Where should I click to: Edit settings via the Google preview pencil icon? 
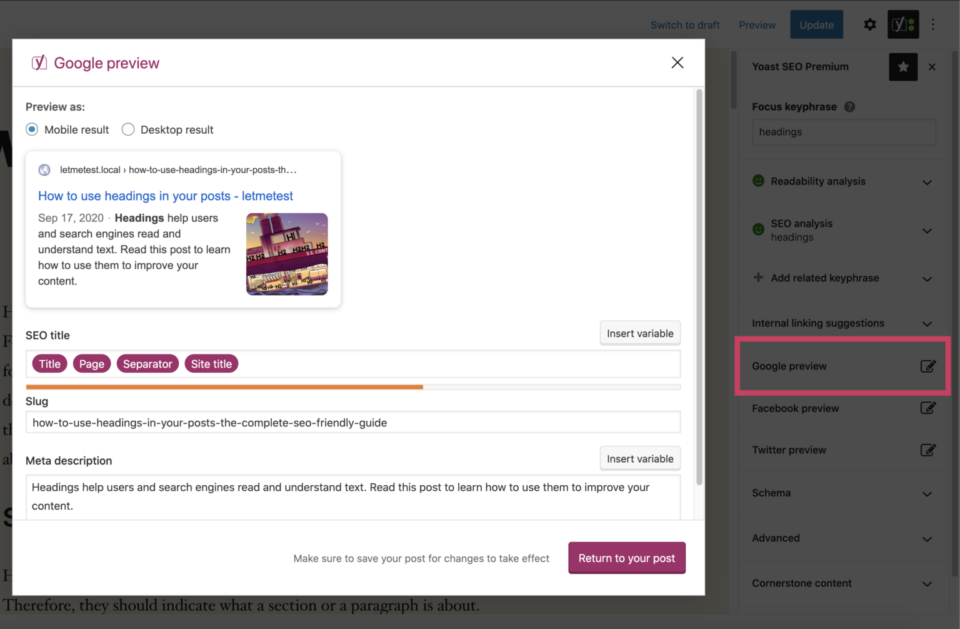coord(930,366)
